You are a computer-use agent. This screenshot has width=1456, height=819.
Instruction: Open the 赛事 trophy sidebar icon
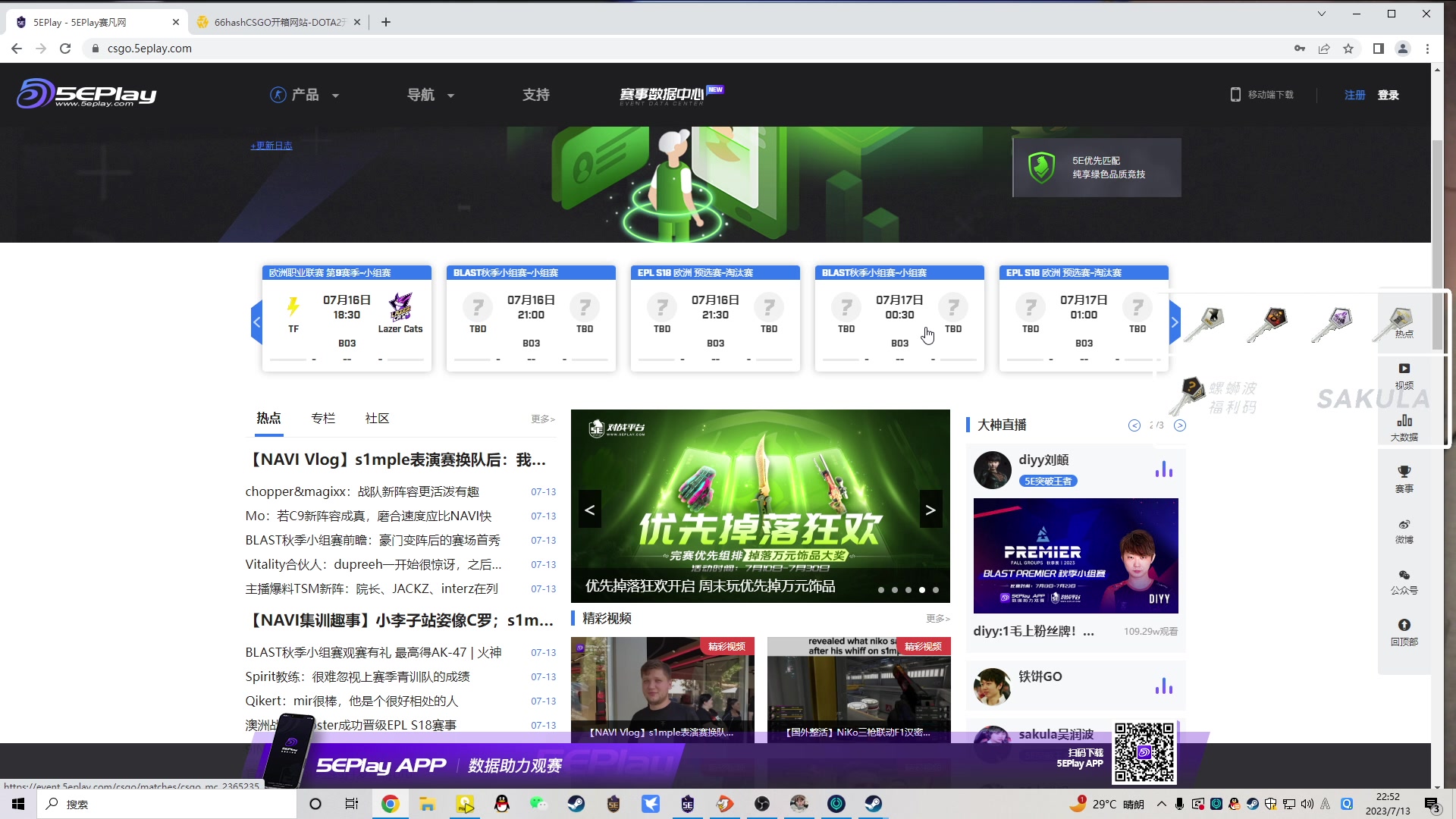1404,479
